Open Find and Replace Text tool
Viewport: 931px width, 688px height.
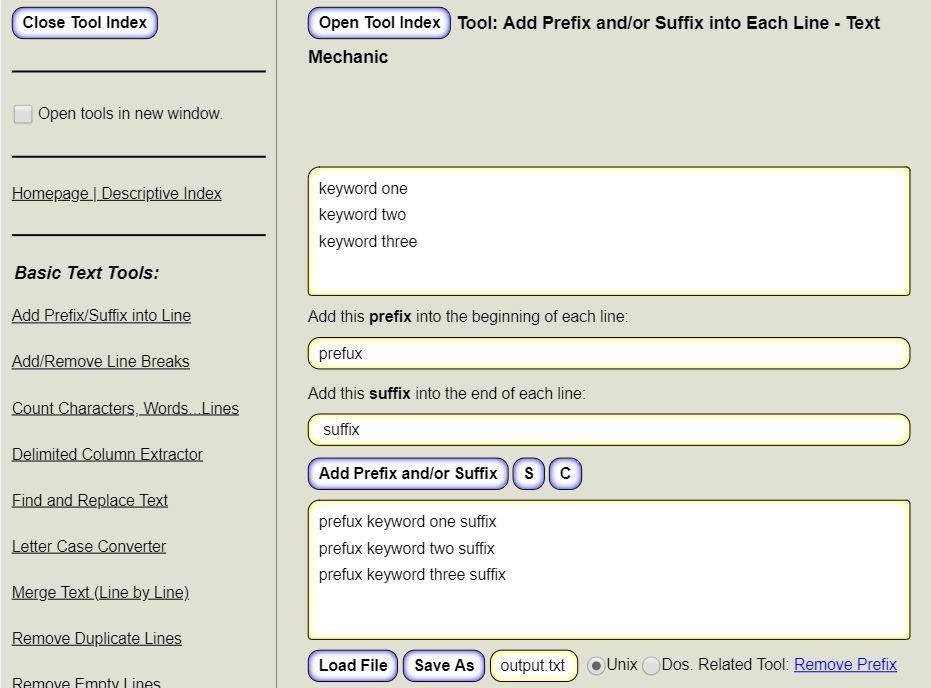click(x=90, y=500)
